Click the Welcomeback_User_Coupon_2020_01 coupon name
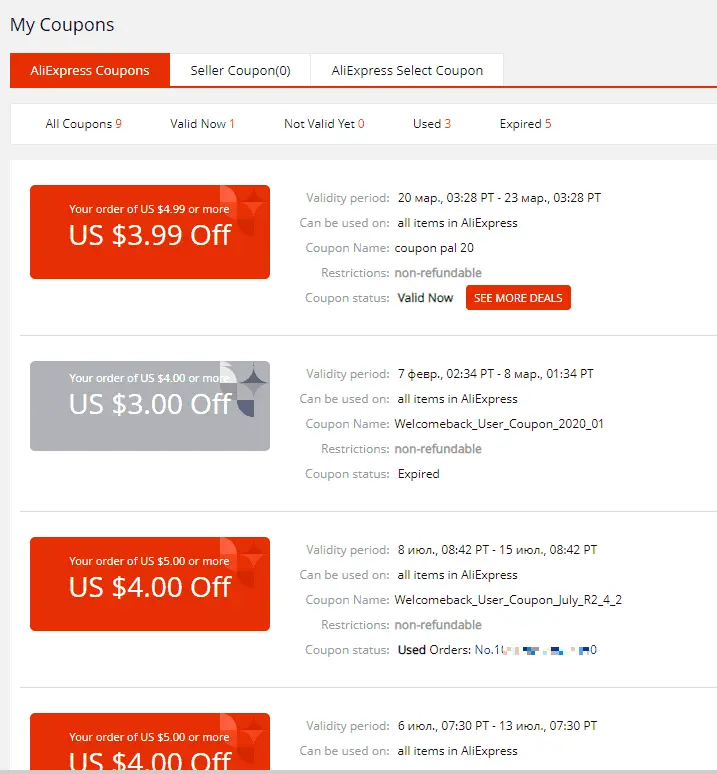This screenshot has width=717, height=774. coord(499,424)
